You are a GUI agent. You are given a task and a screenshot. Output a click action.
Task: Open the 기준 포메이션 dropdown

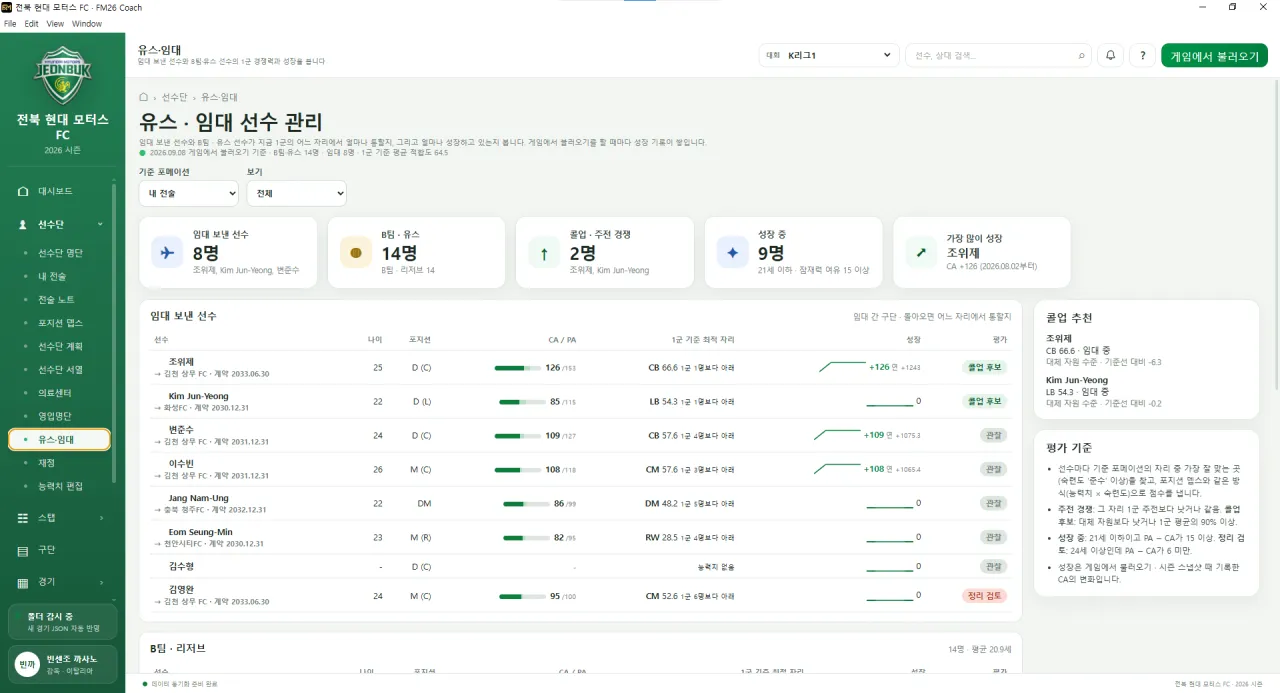(188, 193)
